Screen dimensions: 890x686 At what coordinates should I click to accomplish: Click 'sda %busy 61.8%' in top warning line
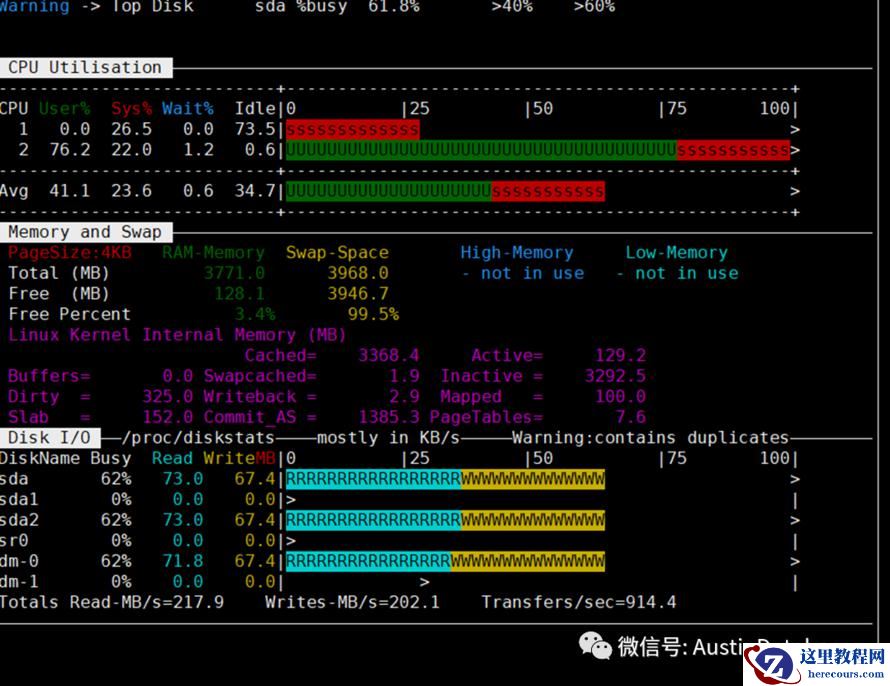[x=337, y=7]
